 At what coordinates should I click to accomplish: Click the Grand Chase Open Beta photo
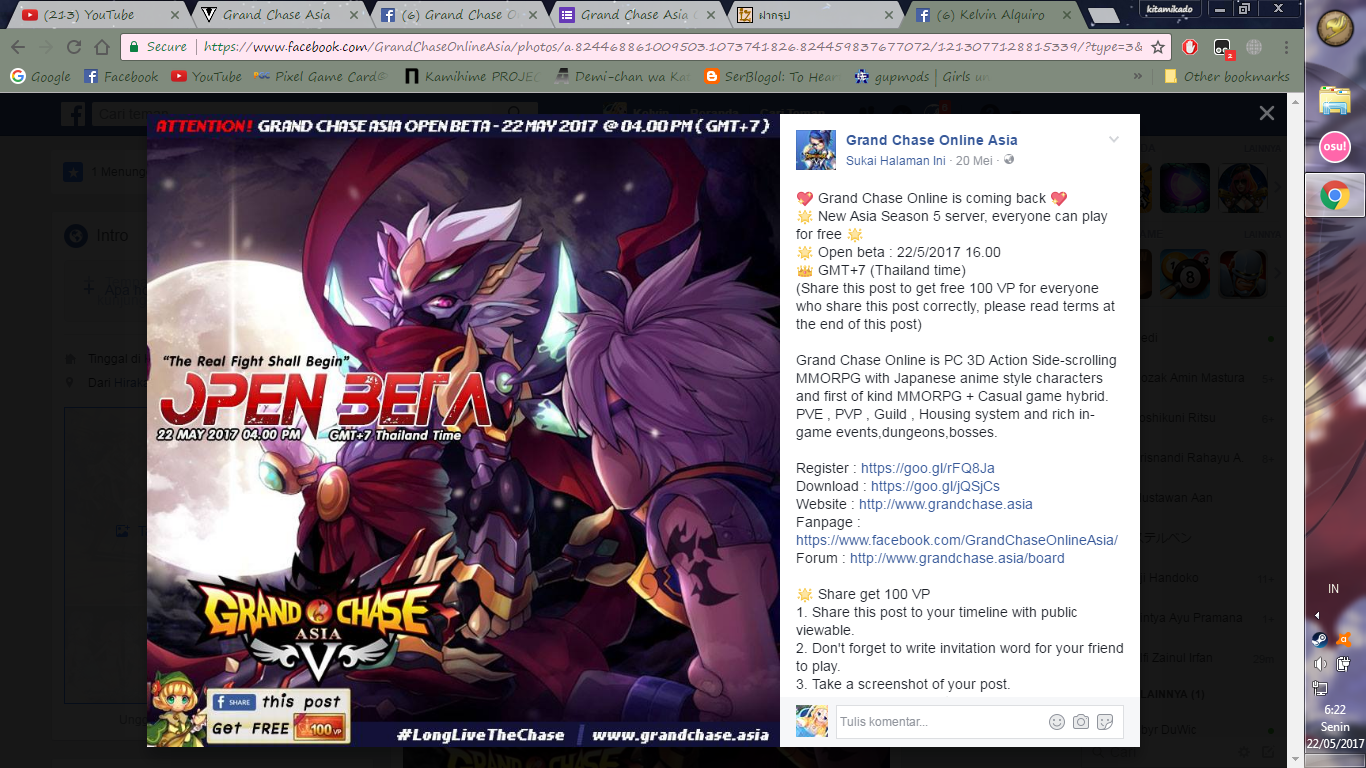(463, 430)
